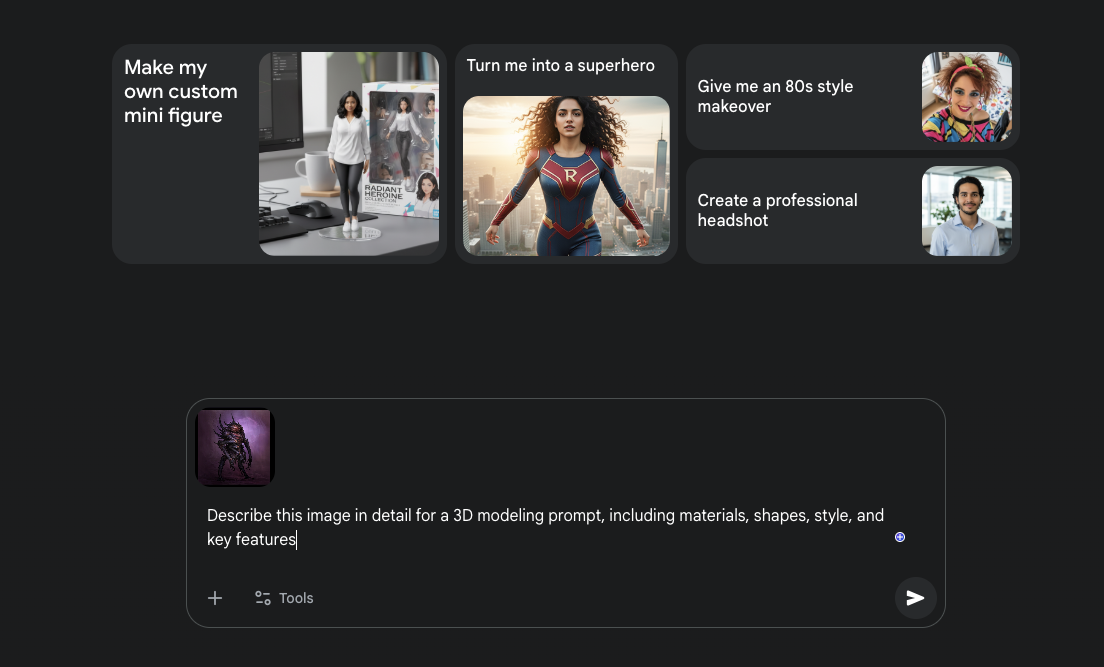Choose the "Turn me into a superhero" suggestion
1104x667 pixels.
[x=560, y=66]
